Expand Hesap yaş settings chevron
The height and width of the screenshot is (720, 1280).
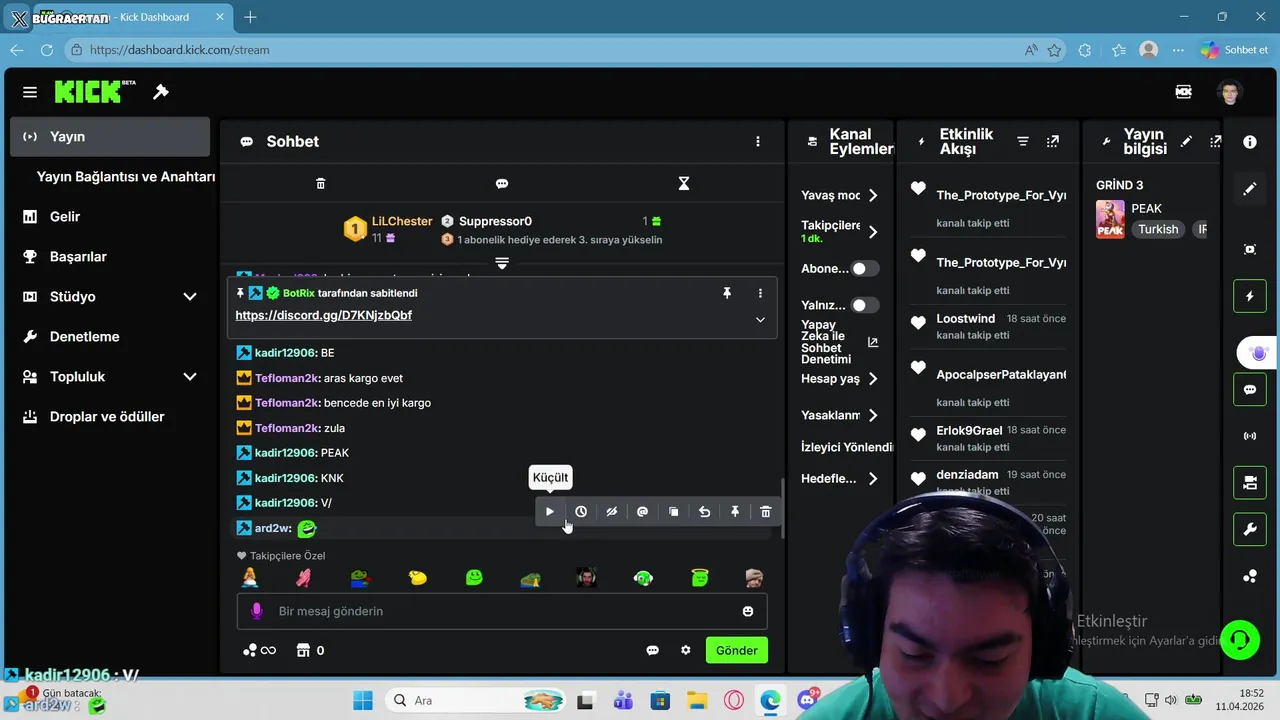coord(873,379)
